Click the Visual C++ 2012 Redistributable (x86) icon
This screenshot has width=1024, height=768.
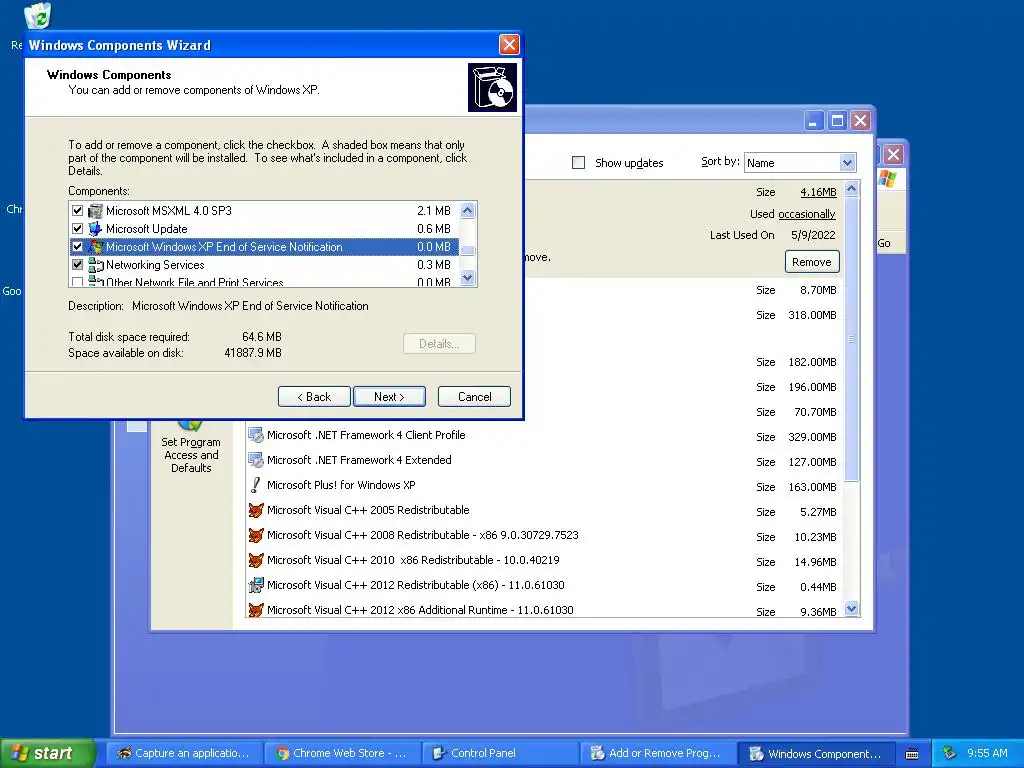click(x=256, y=585)
